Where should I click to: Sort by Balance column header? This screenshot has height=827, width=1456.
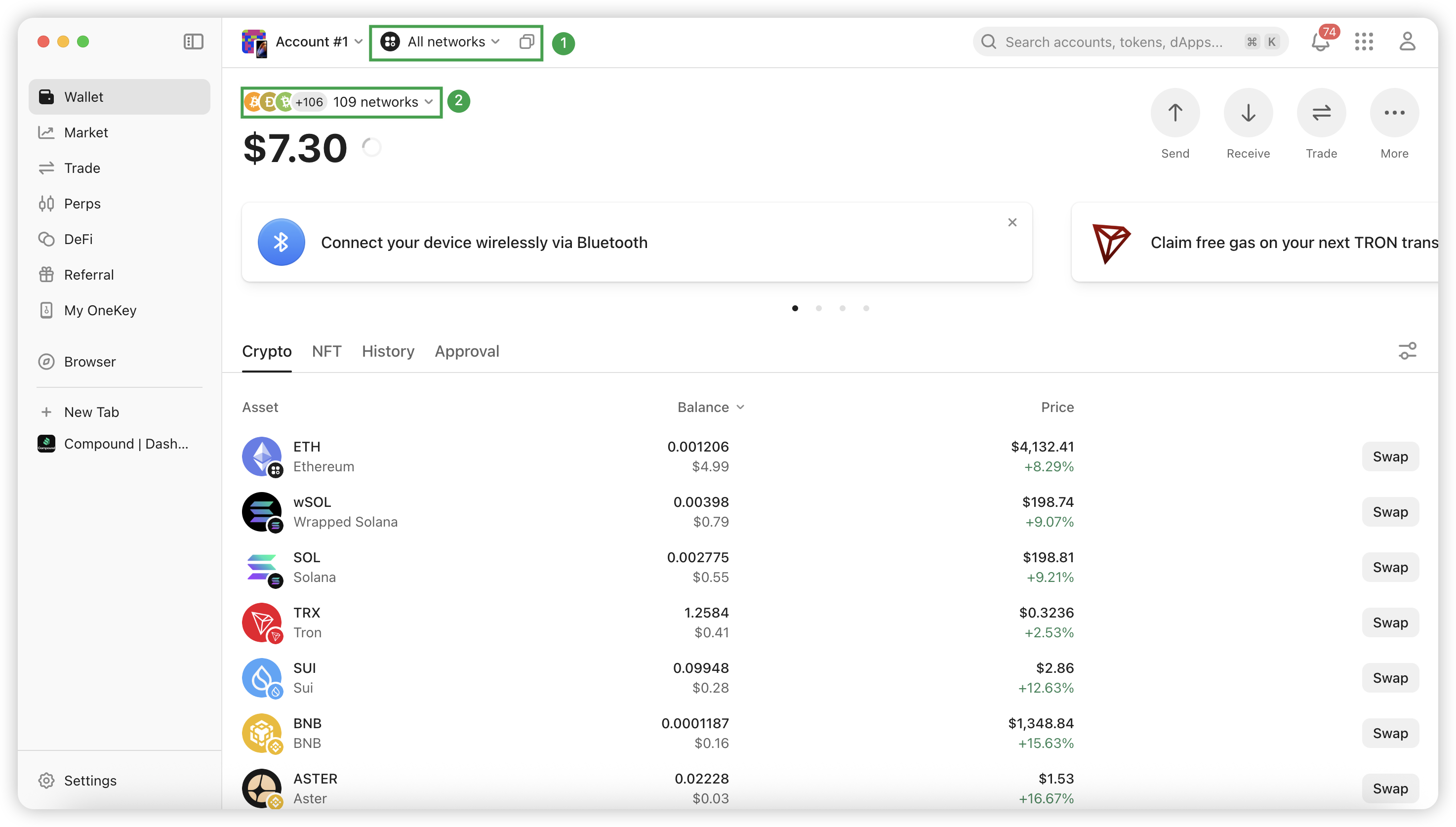(x=710, y=407)
